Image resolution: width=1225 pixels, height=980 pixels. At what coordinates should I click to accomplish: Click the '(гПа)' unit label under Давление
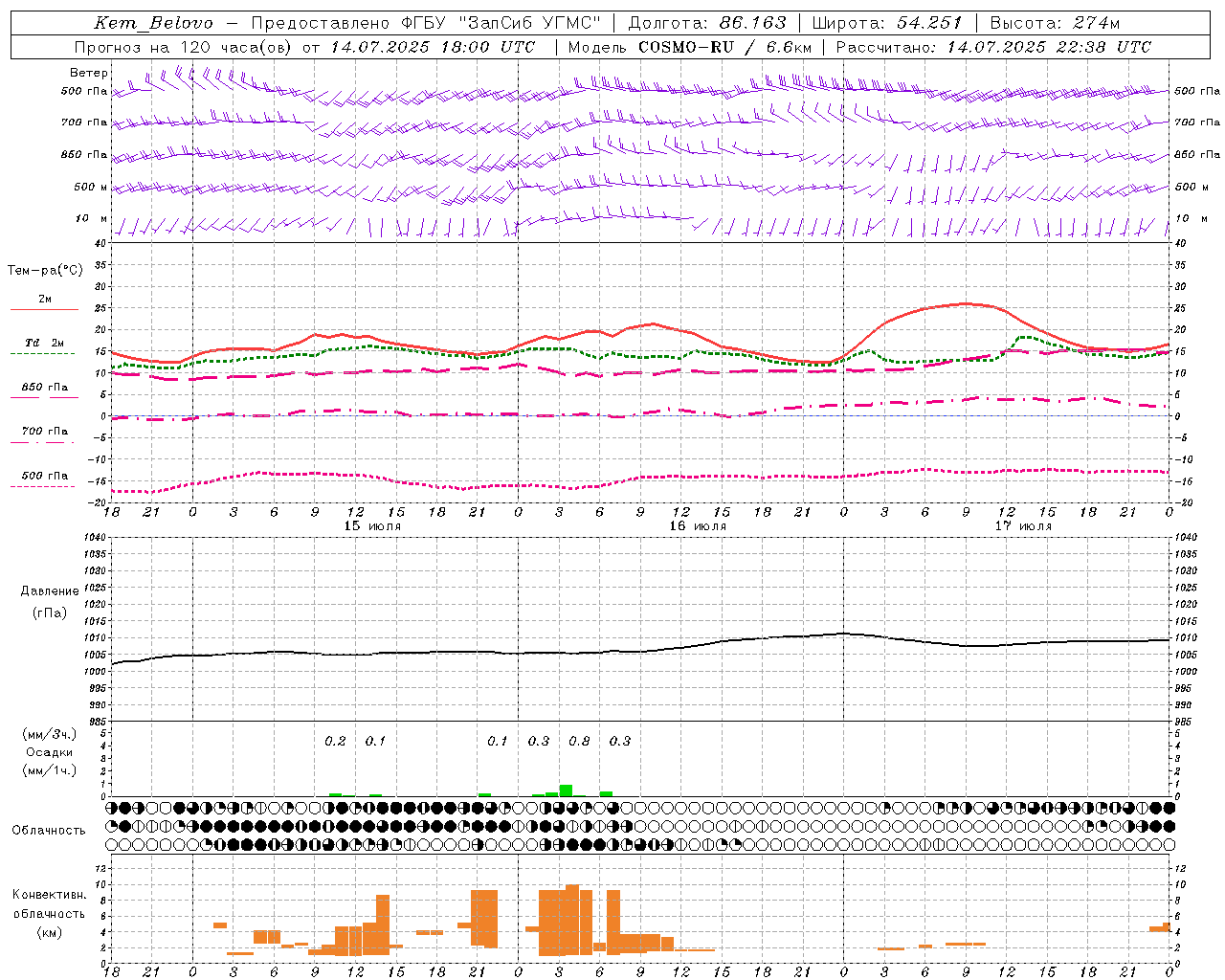(50, 613)
